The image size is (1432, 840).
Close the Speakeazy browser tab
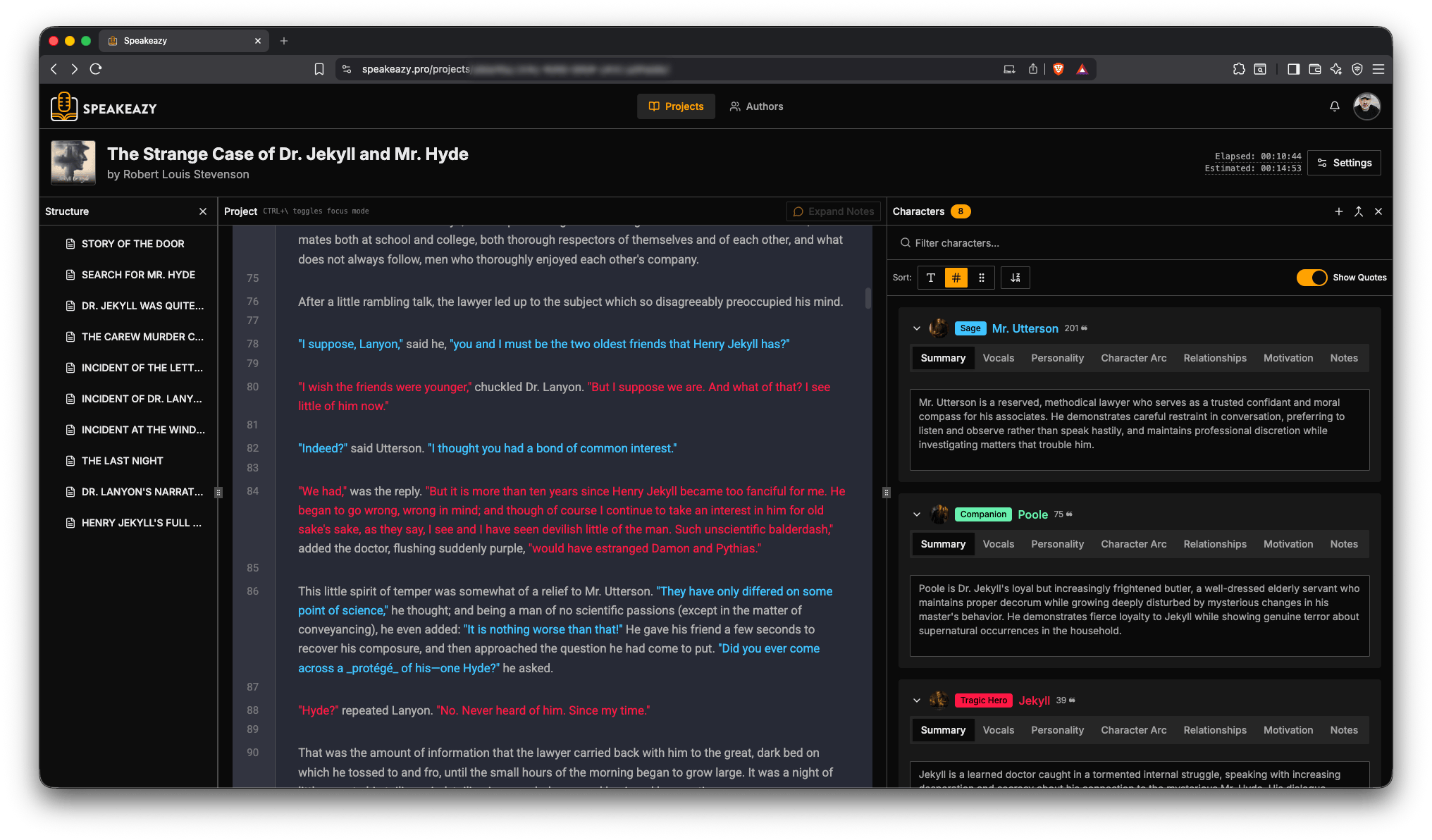258,41
